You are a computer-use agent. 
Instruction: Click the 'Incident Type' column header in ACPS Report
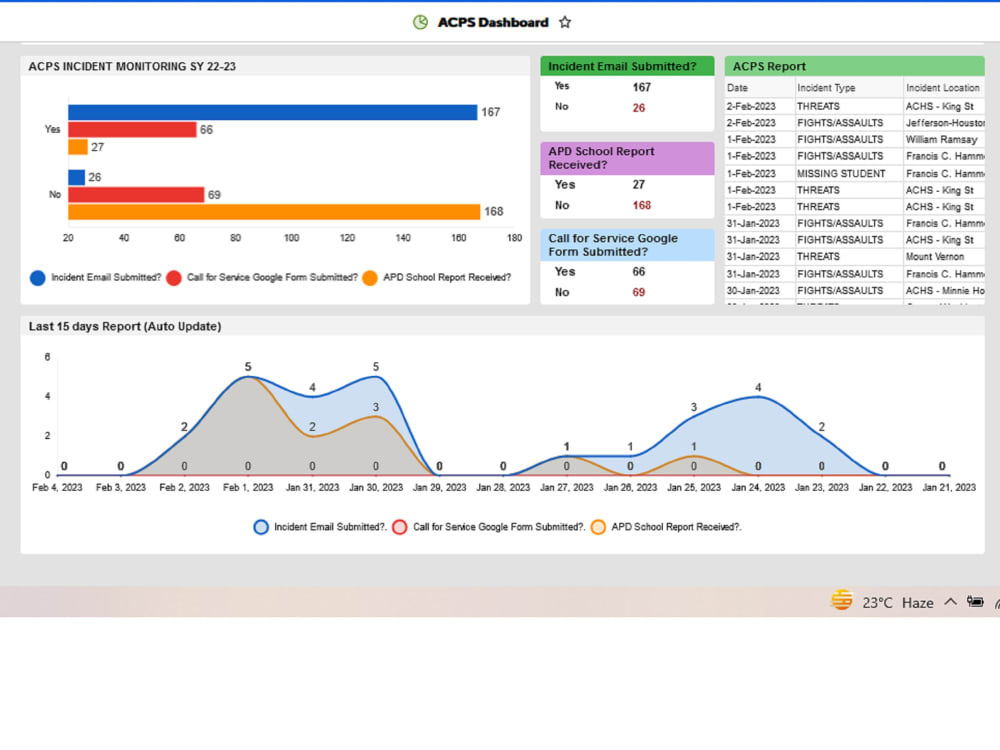(x=825, y=87)
